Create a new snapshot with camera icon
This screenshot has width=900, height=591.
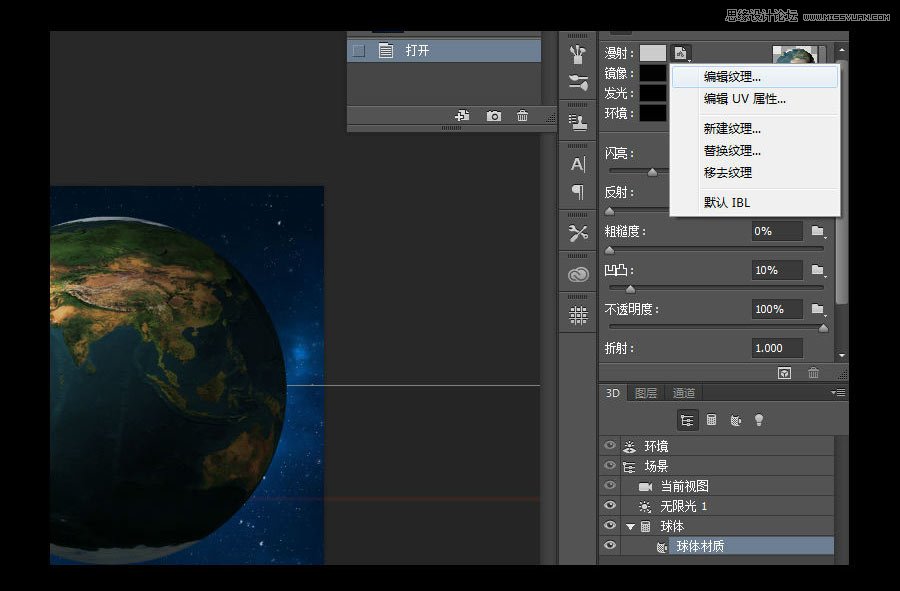(494, 116)
